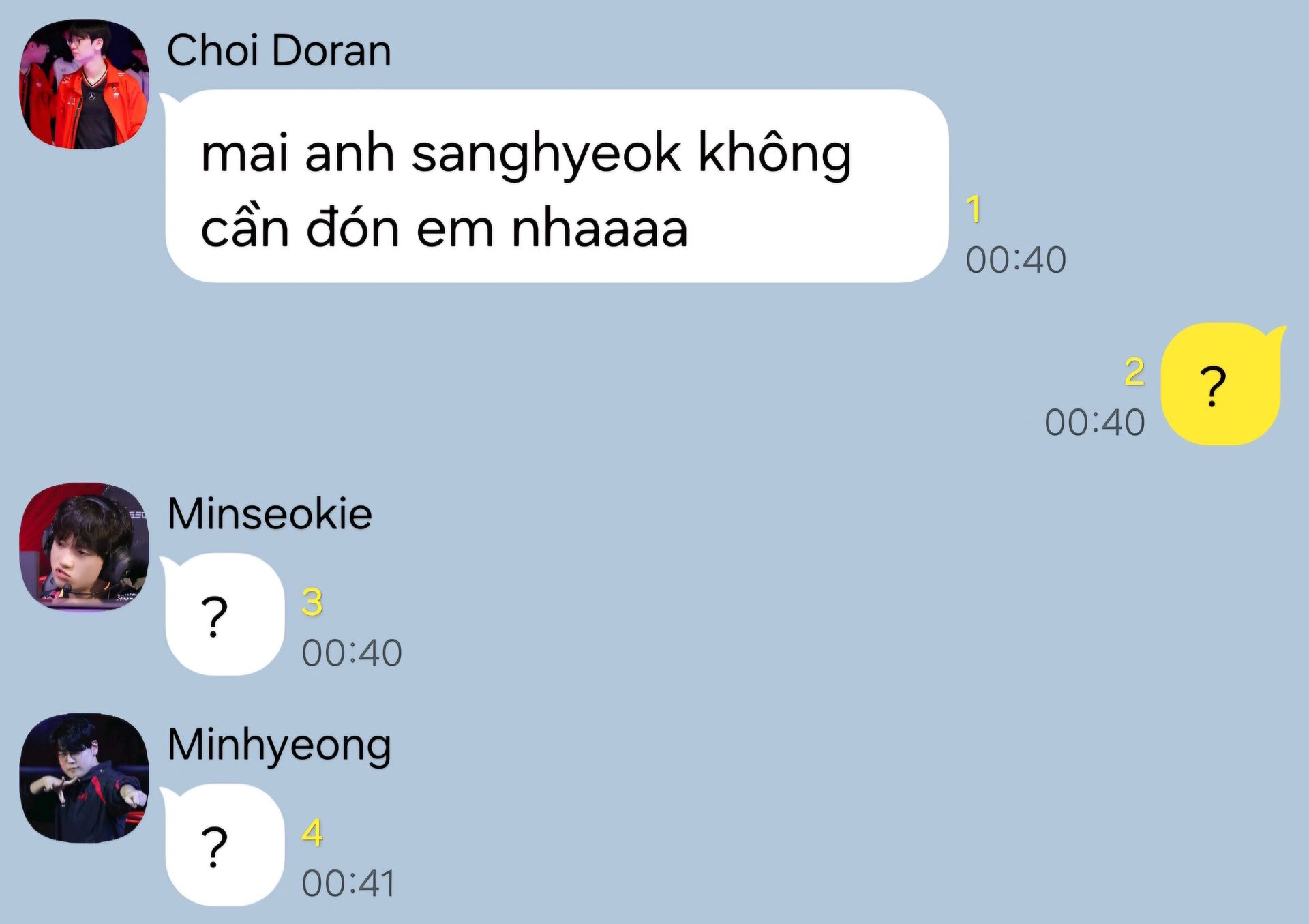Open Minhyeong's profile avatar
Image resolution: width=1309 pixels, height=924 pixels.
coord(84,778)
